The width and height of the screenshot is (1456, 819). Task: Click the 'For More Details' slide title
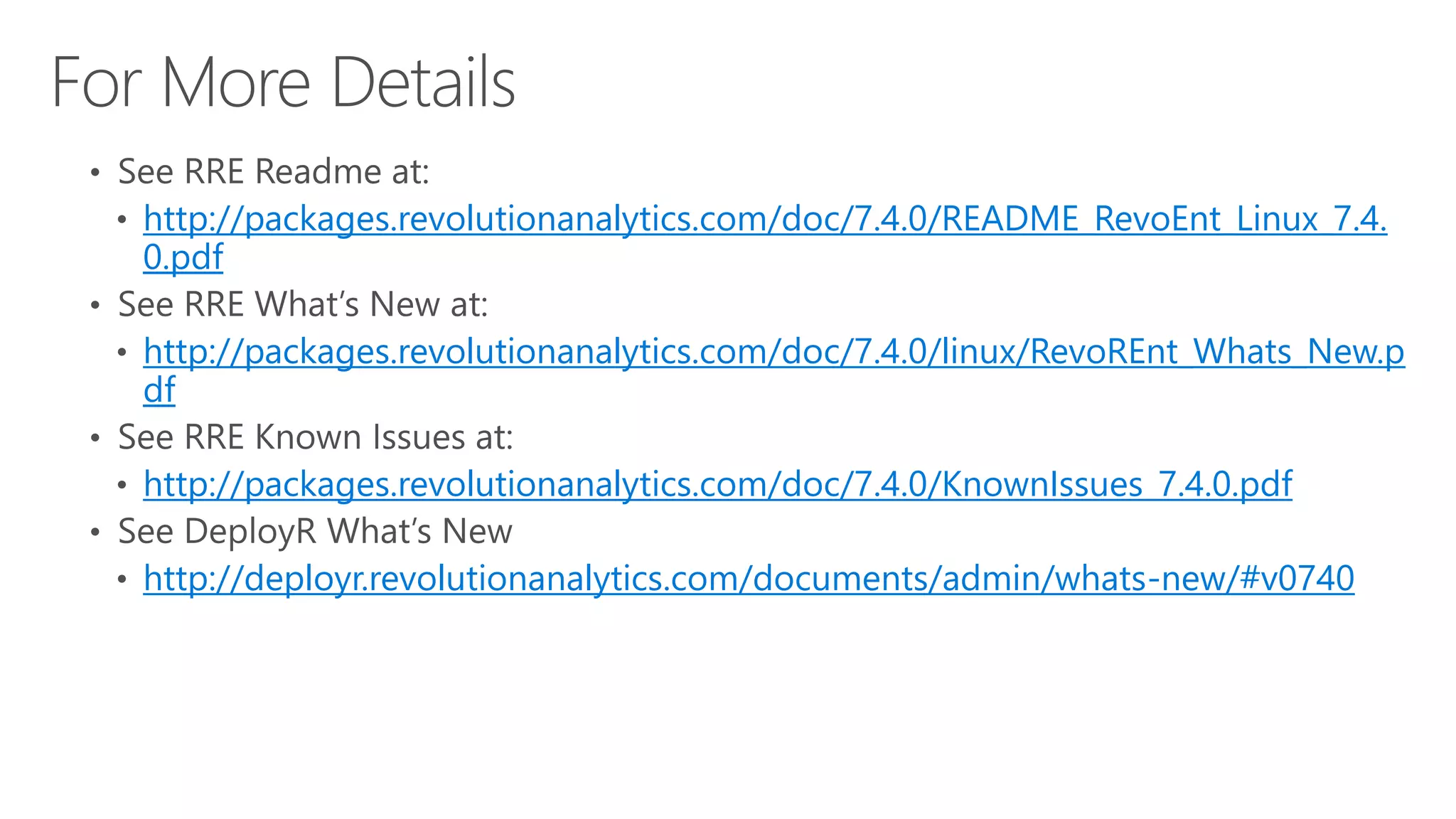pos(283,82)
